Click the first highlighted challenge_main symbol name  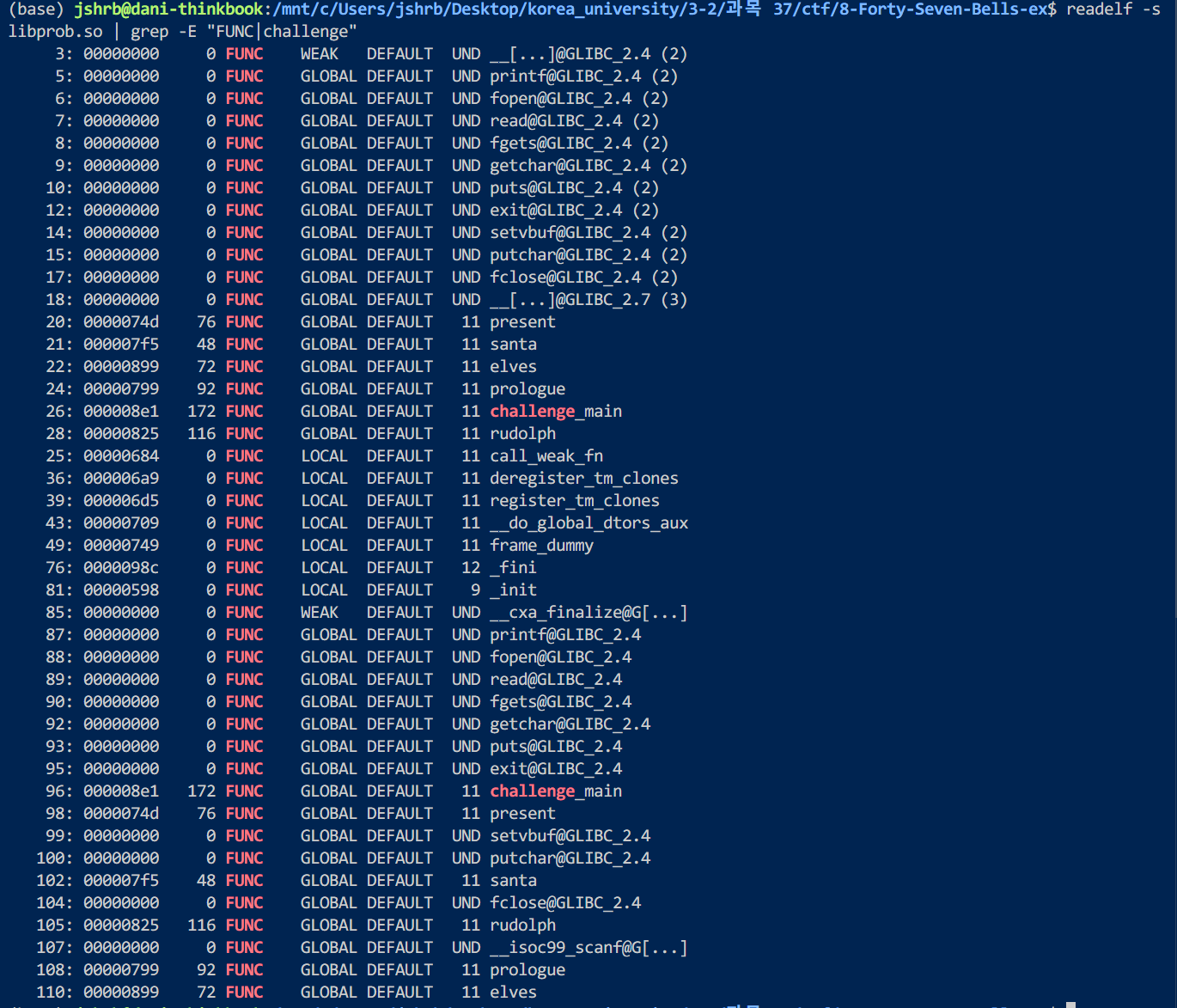pyautogui.click(x=556, y=412)
